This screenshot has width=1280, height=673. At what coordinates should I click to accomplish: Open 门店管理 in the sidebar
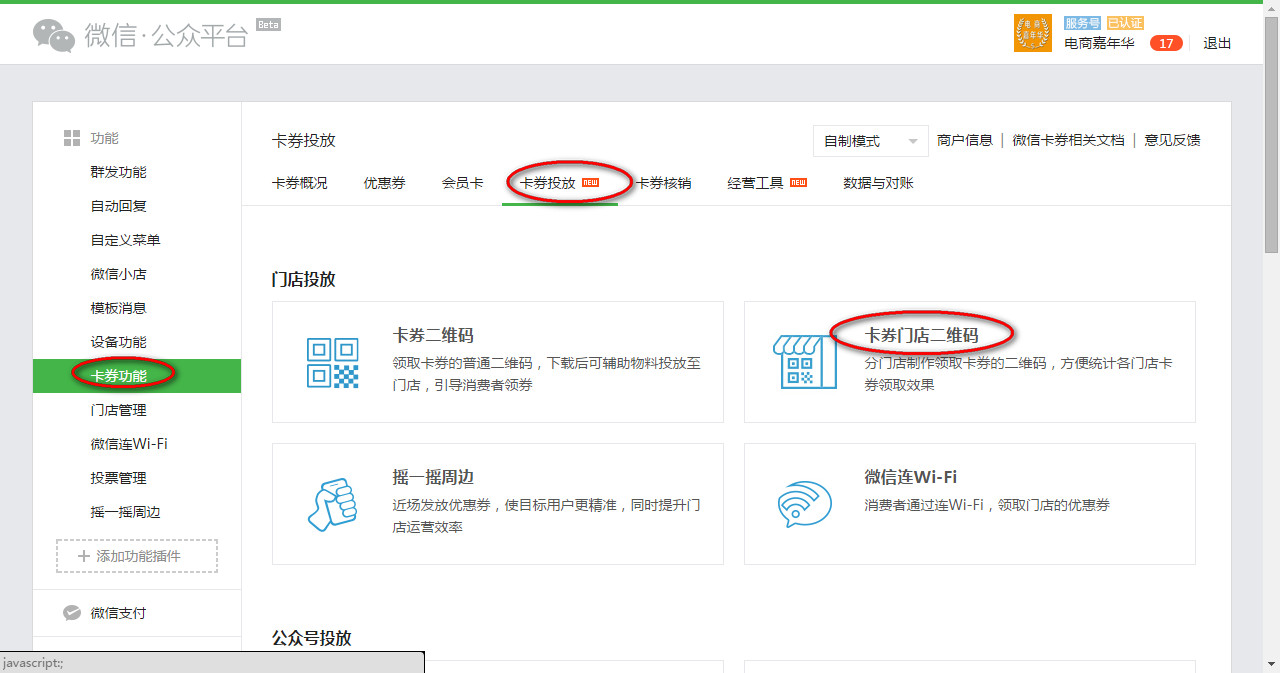(118, 410)
